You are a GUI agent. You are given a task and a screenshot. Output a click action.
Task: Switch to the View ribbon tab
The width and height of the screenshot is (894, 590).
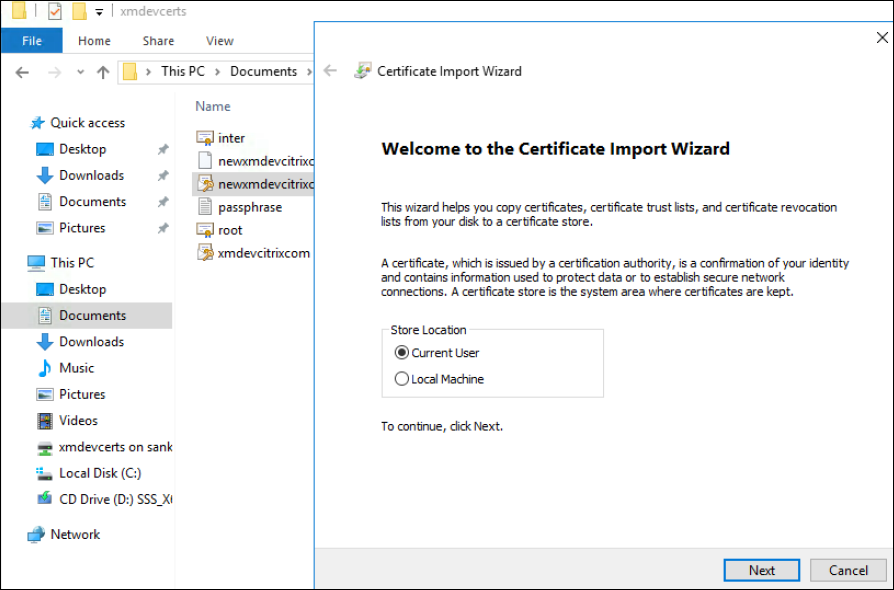pos(219,41)
